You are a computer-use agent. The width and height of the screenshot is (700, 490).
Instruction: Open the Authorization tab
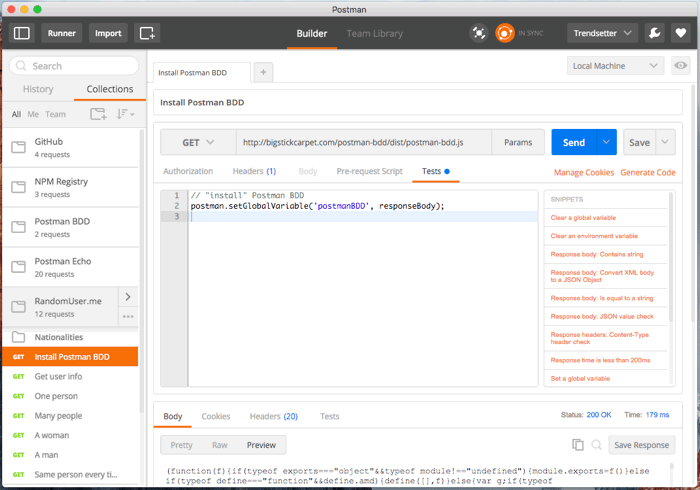[x=188, y=171]
